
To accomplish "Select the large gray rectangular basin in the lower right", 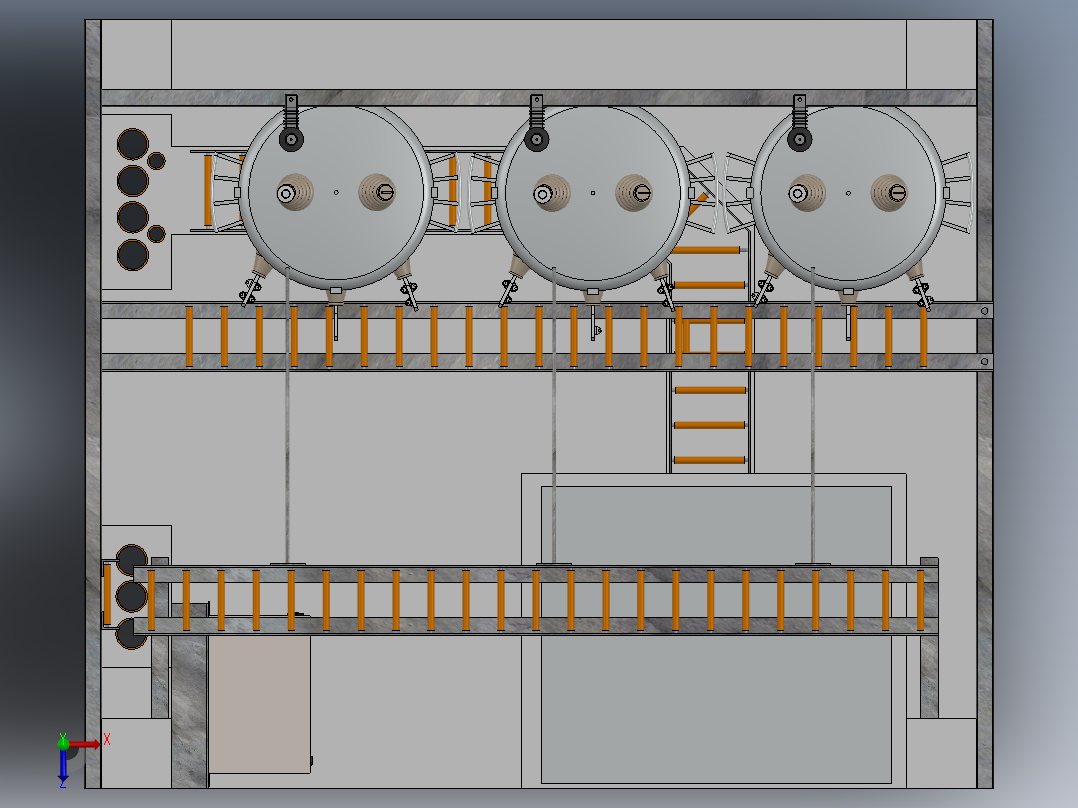I will (x=716, y=634).
